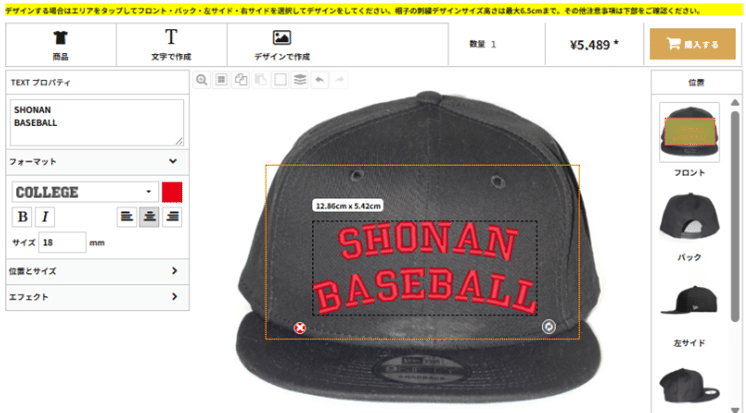Viewport: 746px width, 413px height.
Task: Expand the エフェクト section
Action: (97, 297)
